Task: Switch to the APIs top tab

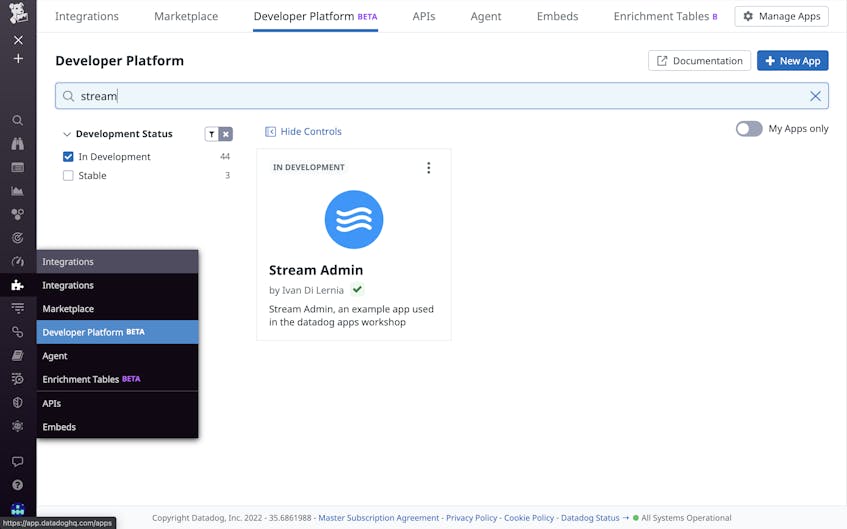Action: (424, 16)
